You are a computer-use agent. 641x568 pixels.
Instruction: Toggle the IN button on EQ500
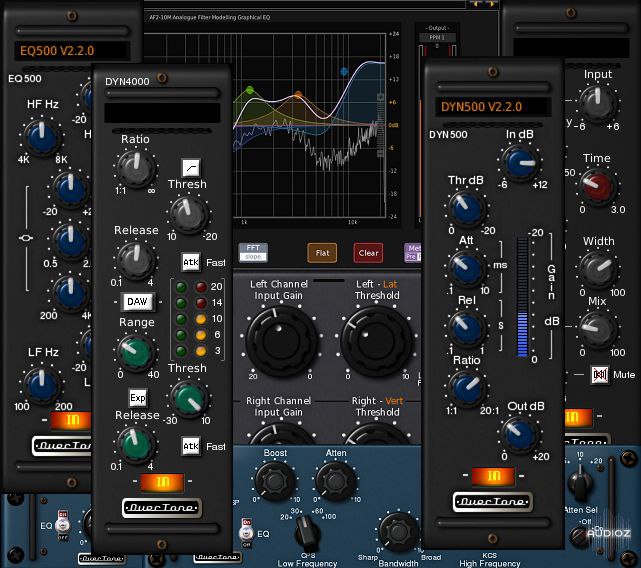(71, 420)
